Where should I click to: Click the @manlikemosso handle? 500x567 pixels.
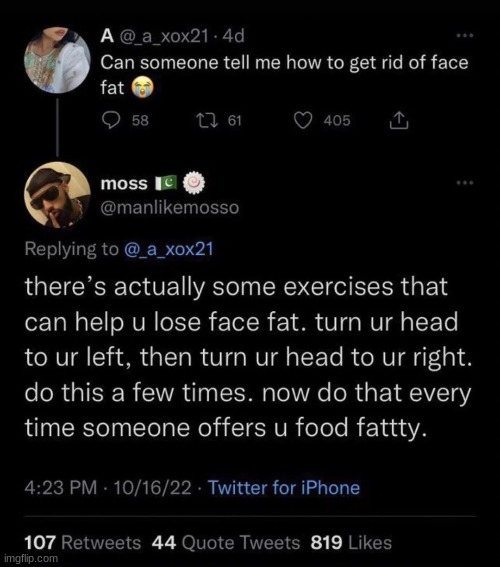170,208
